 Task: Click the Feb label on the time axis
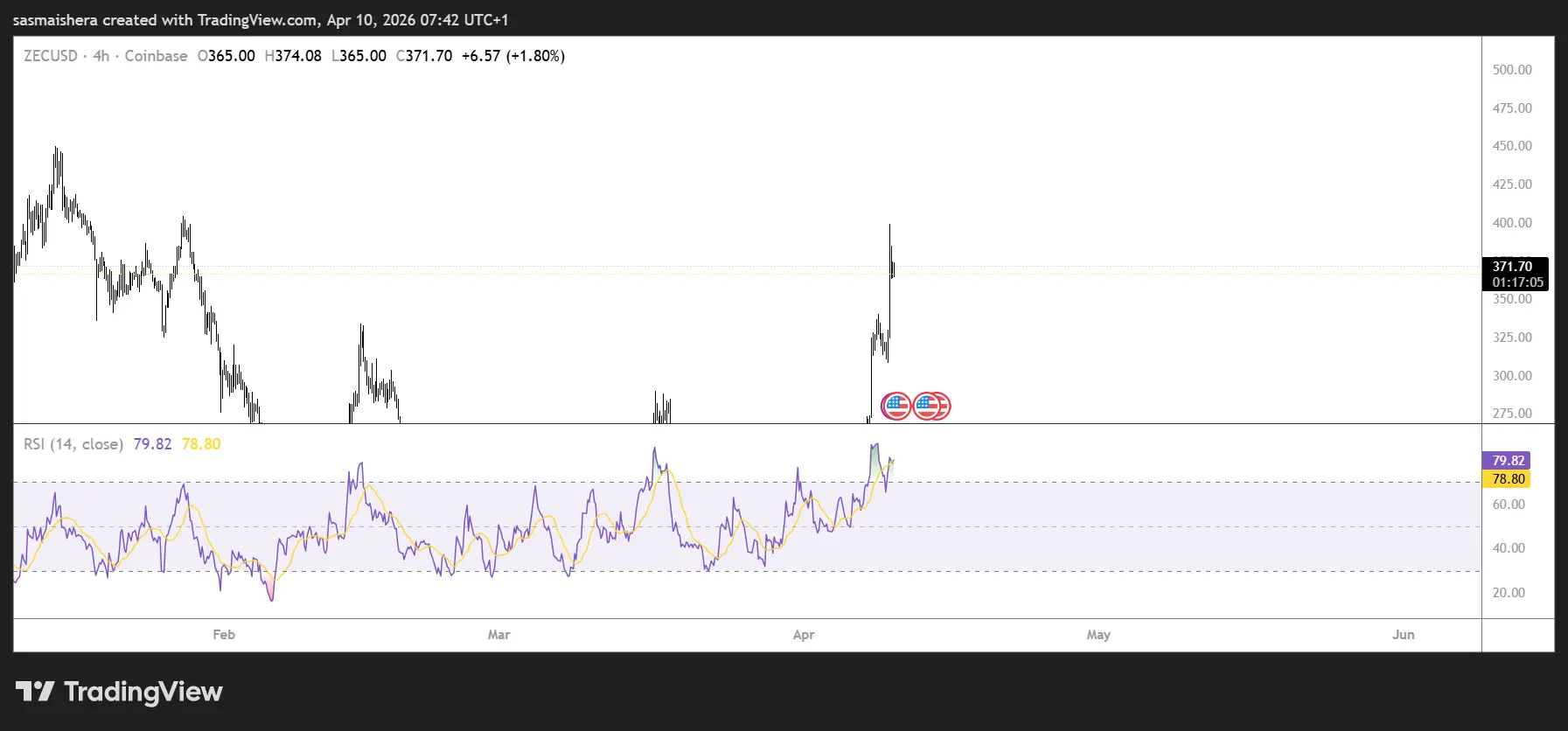pos(224,635)
